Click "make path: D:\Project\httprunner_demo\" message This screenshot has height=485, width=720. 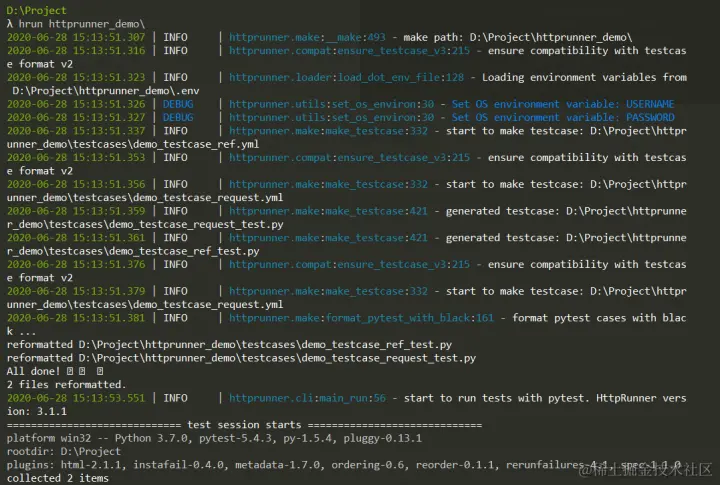518,37
